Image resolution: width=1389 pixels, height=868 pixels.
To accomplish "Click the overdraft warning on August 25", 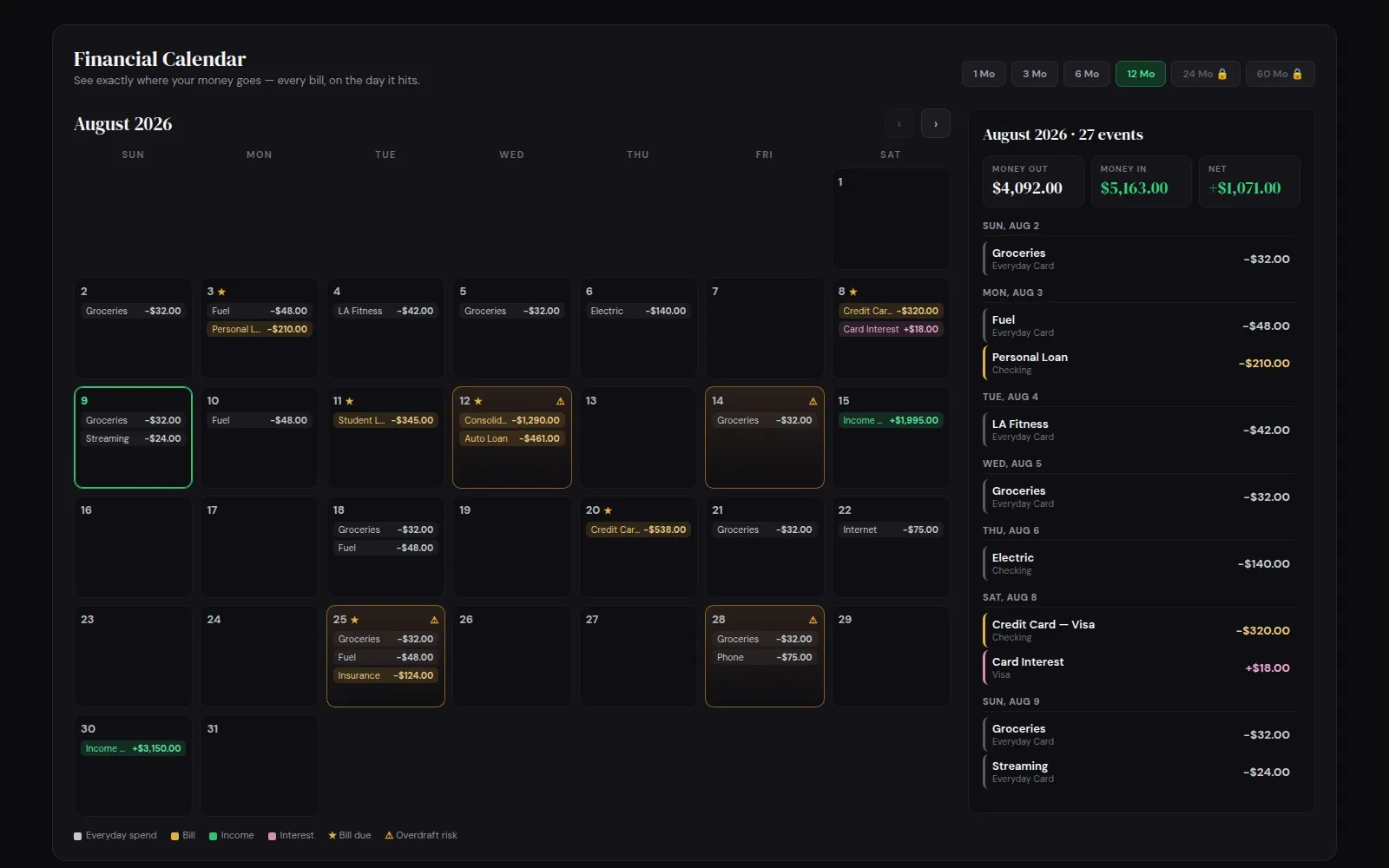I will coord(434,620).
